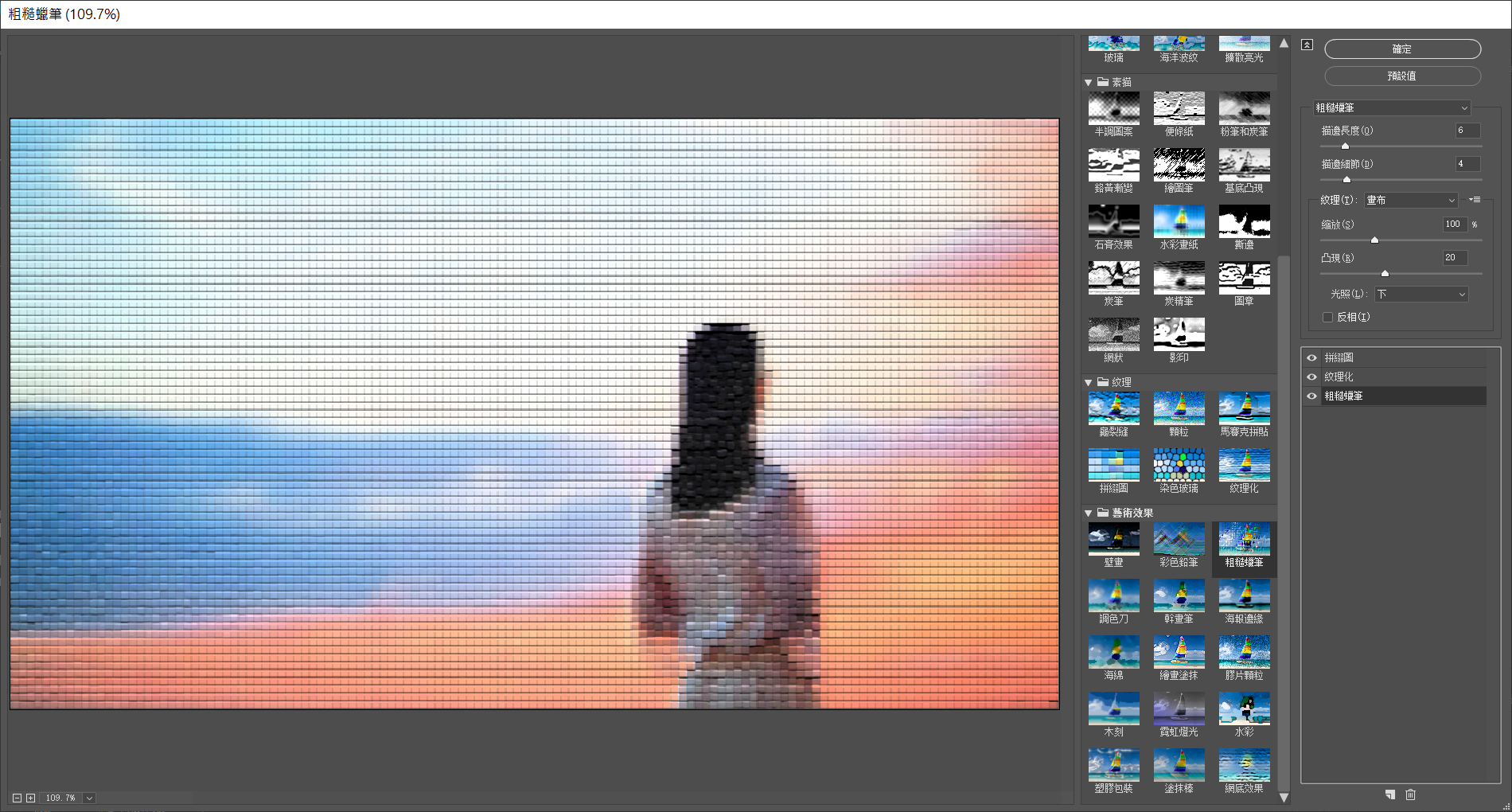Viewport: 1512px width, 812px height.
Task: Click the 預設值 button
Action: [1401, 76]
